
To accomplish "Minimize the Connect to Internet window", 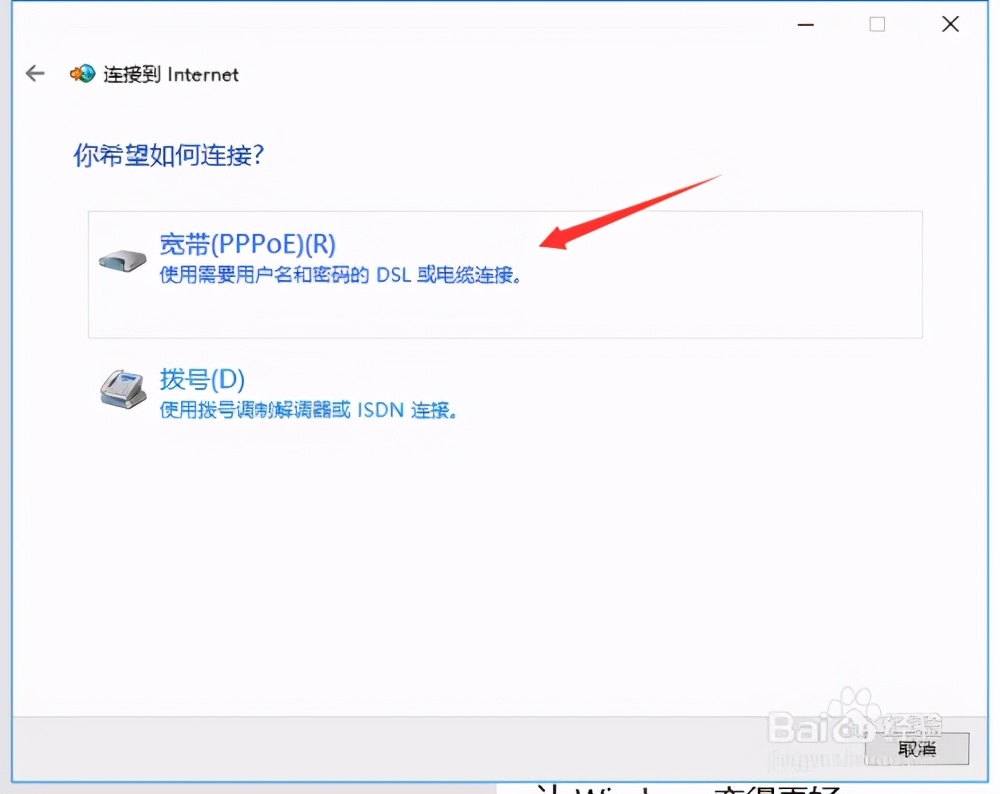I will click(805, 23).
